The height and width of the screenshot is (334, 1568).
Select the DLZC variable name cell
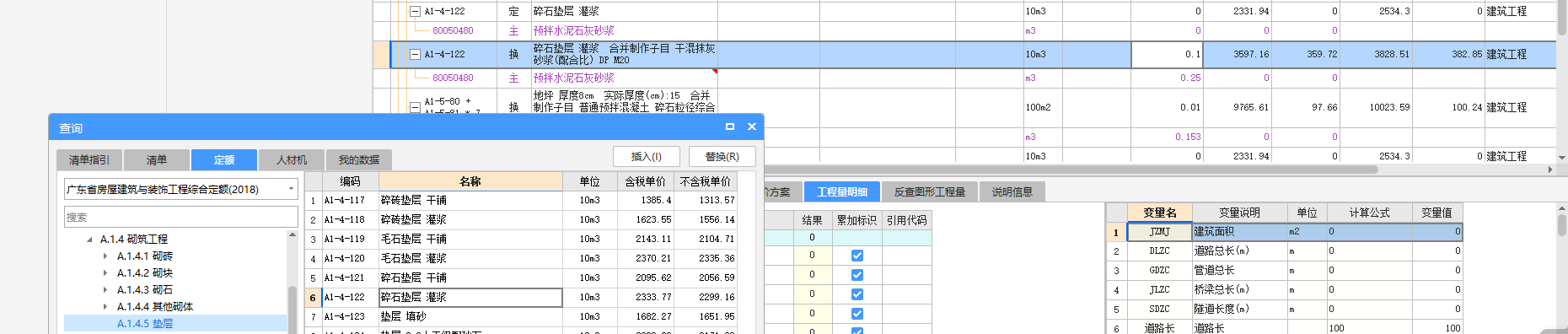point(1159,251)
